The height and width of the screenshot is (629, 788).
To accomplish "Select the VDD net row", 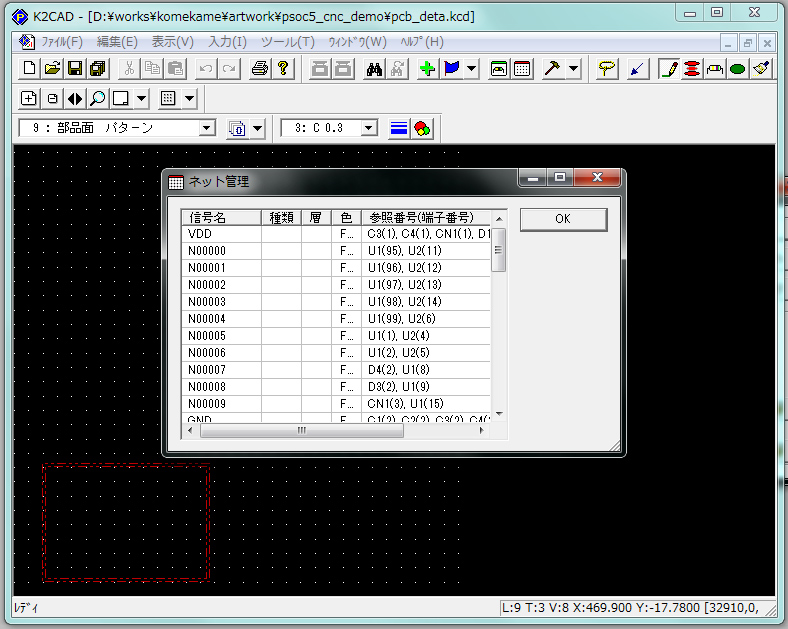I will pyautogui.click(x=336, y=234).
